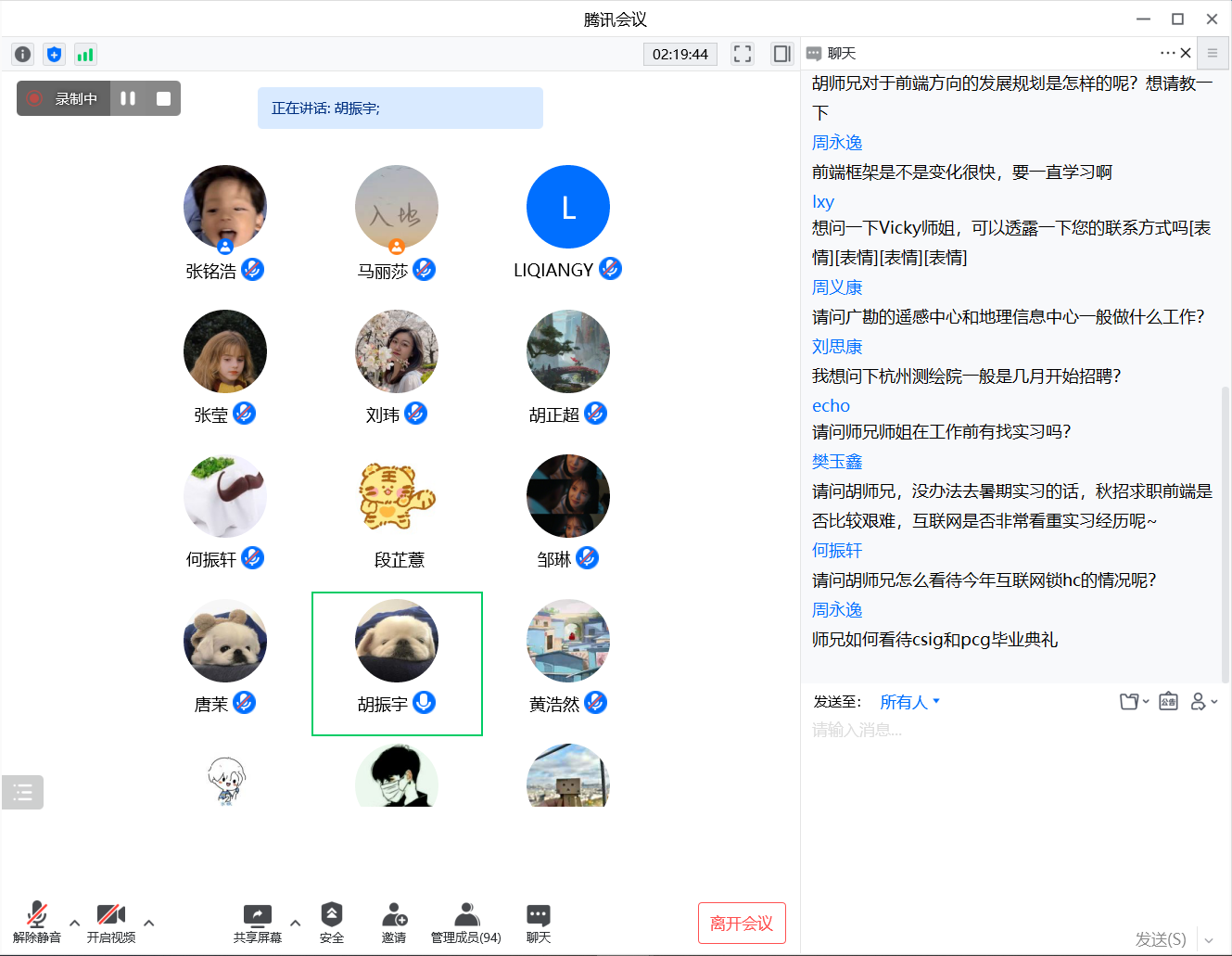Expand video options arrow beside 开启视频
Viewport: 1232px width, 956px height.
[x=149, y=923]
